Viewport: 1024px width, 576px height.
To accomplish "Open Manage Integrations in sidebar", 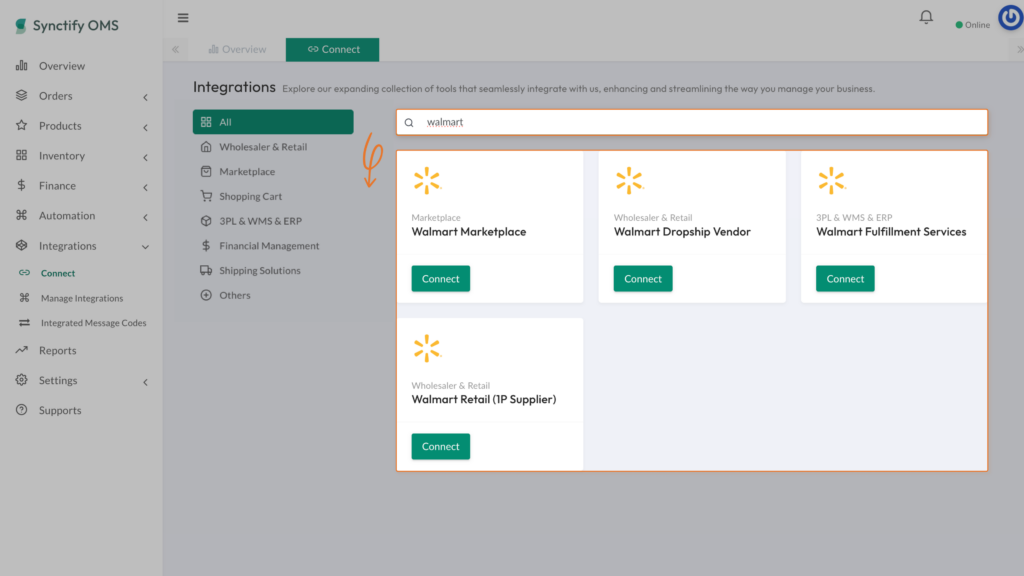I will tap(82, 298).
